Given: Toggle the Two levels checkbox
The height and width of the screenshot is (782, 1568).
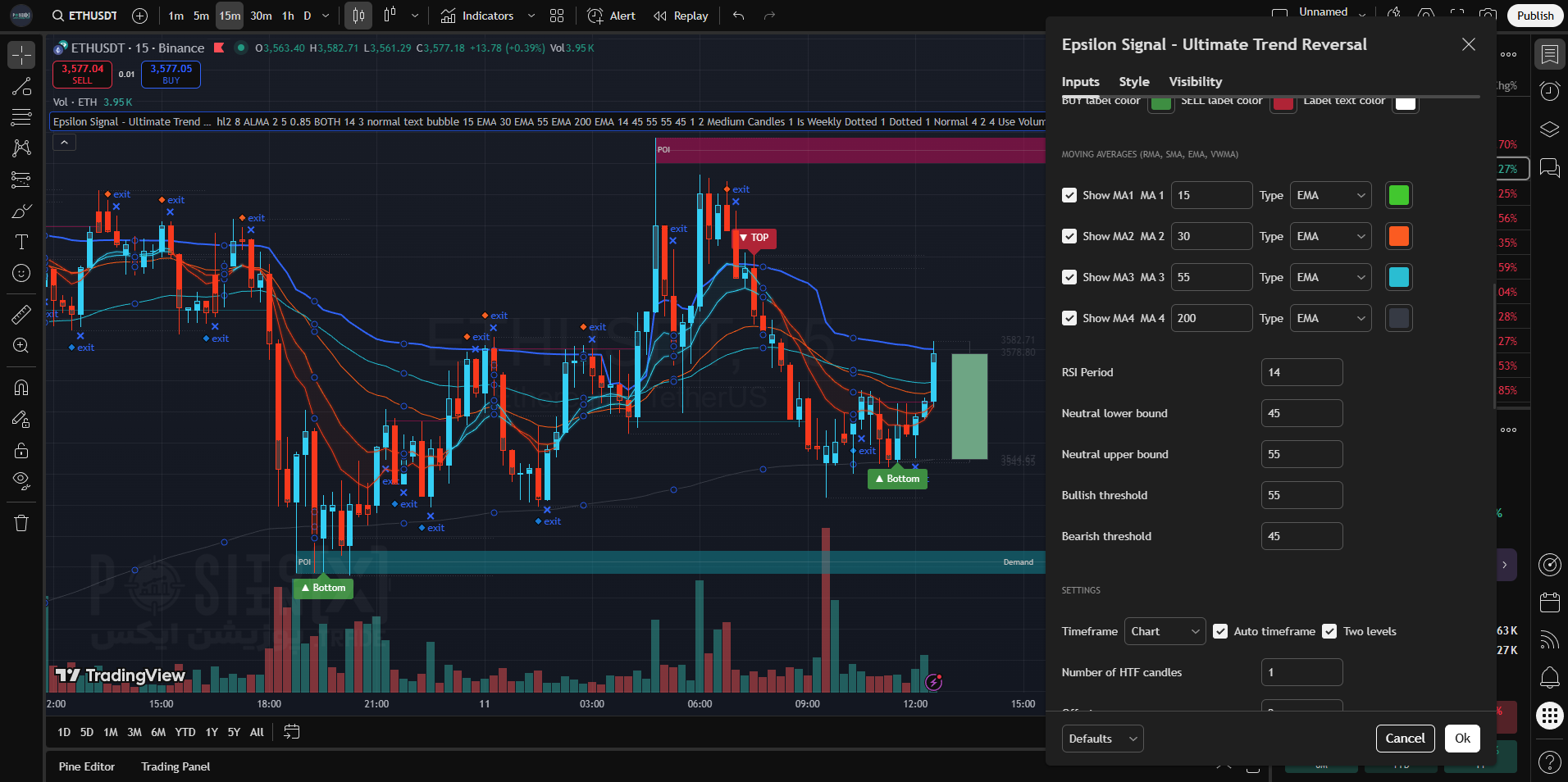Looking at the screenshot, I should coord(1329,631).
